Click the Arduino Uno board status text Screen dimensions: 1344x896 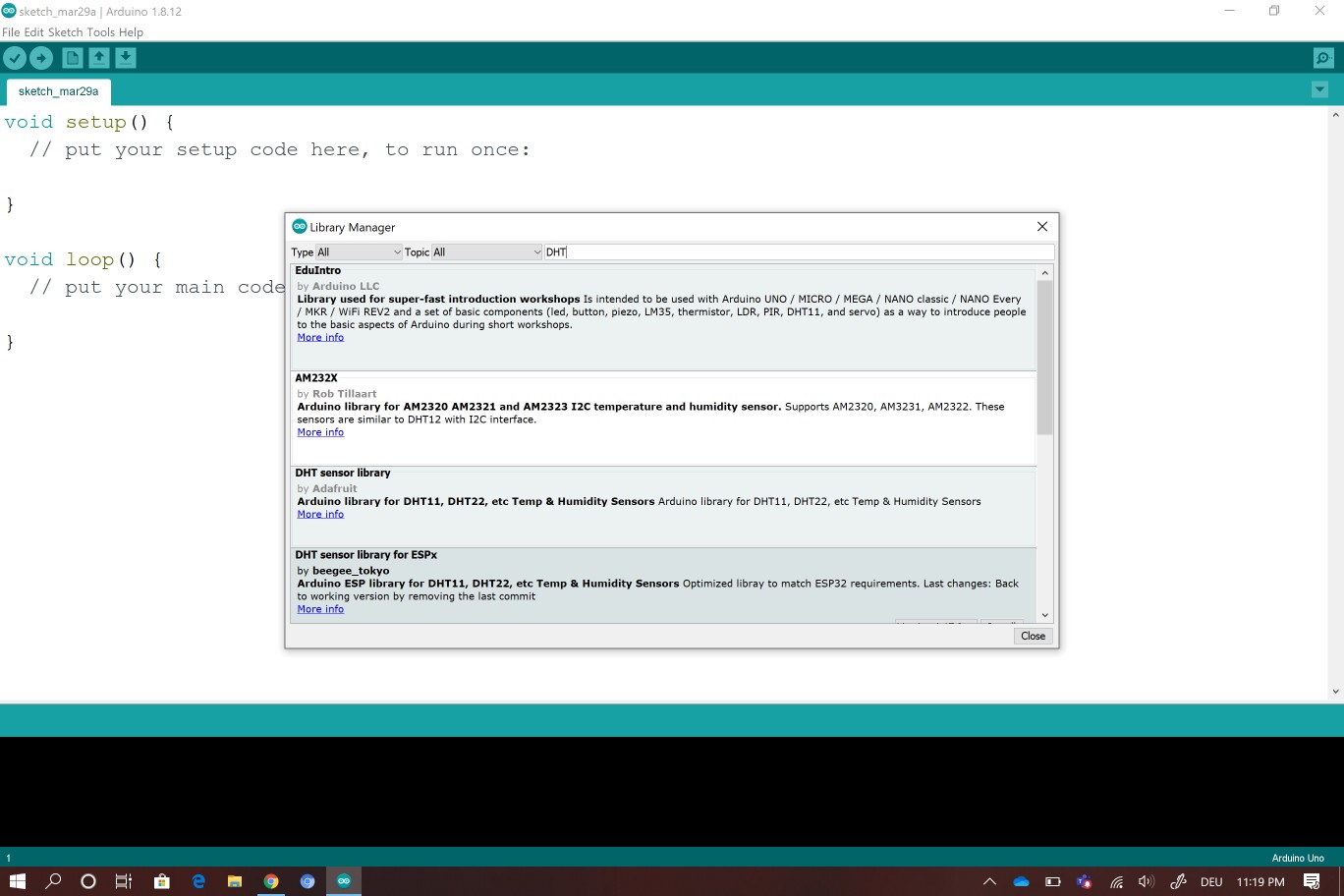1298,858
